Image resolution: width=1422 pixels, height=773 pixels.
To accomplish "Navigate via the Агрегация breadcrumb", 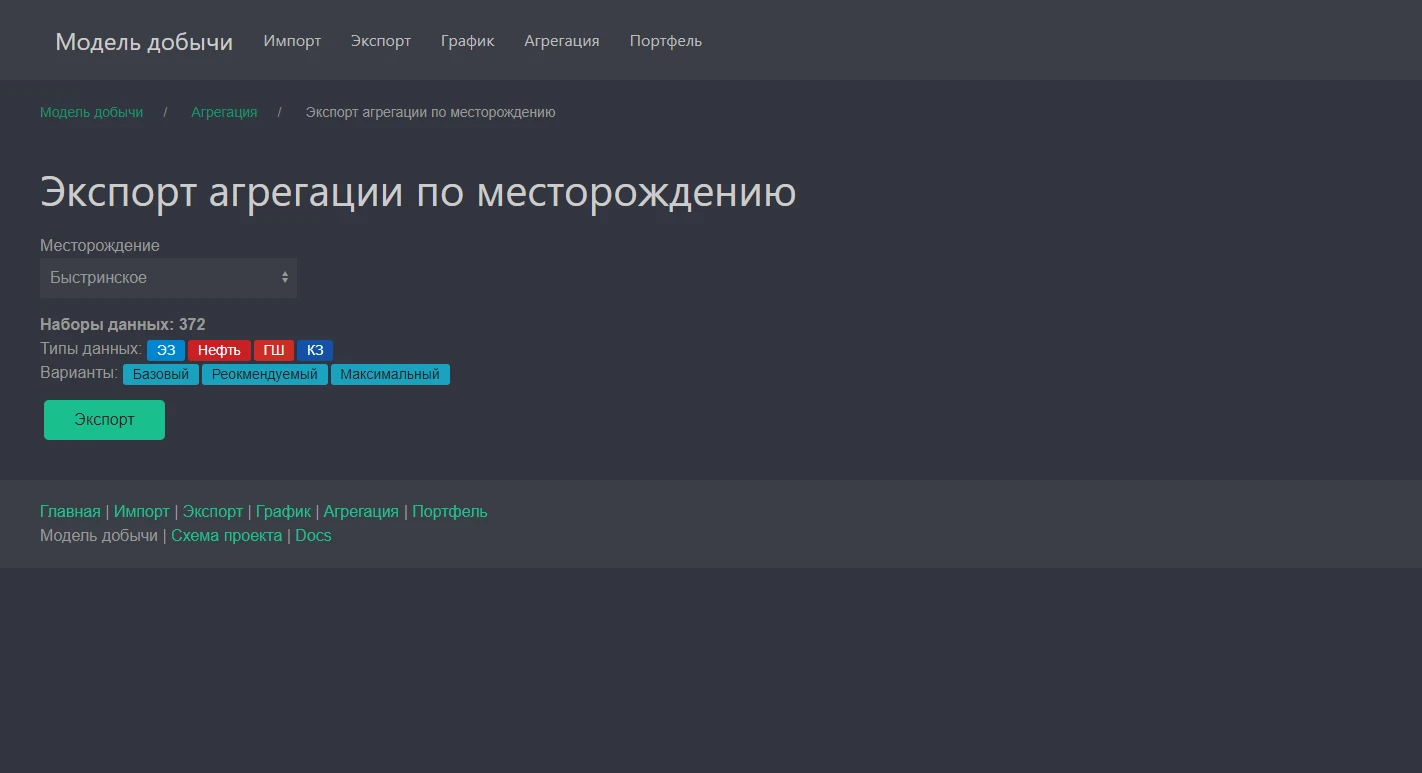I will coord(223,112).
